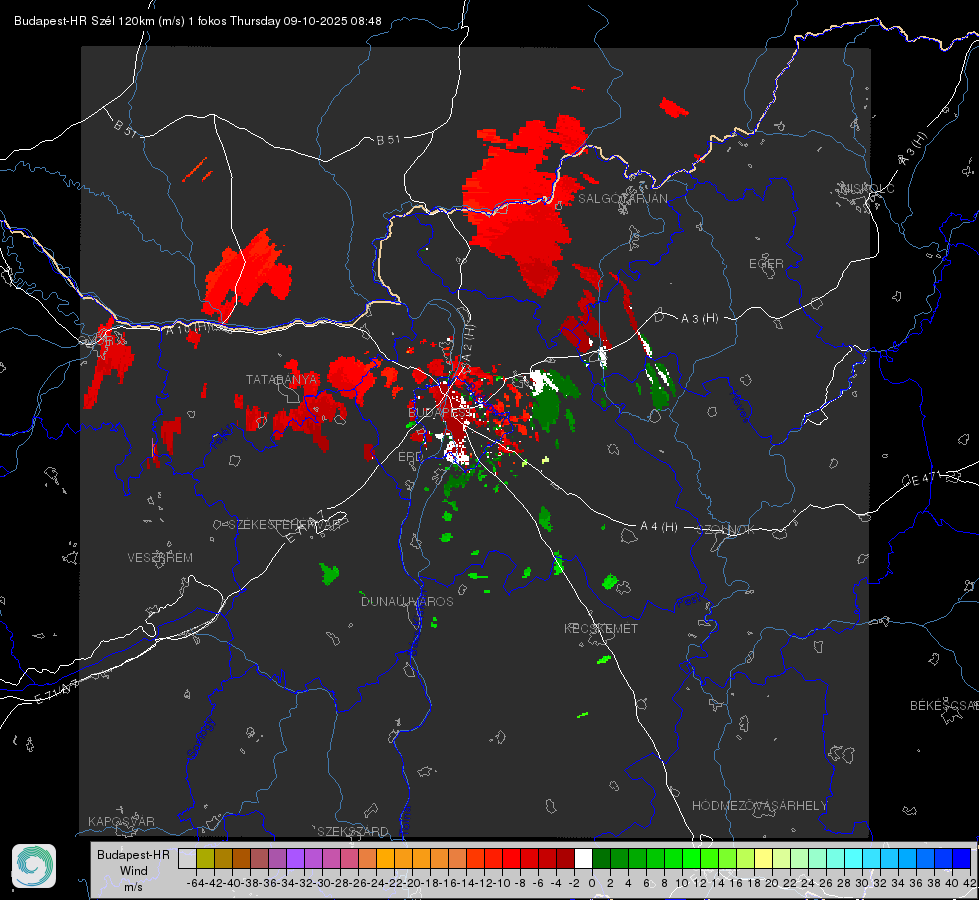This screenshot has width=979, height=900.
Task: Pick the purple legend swatch near -34
Action: pos(295,858)
